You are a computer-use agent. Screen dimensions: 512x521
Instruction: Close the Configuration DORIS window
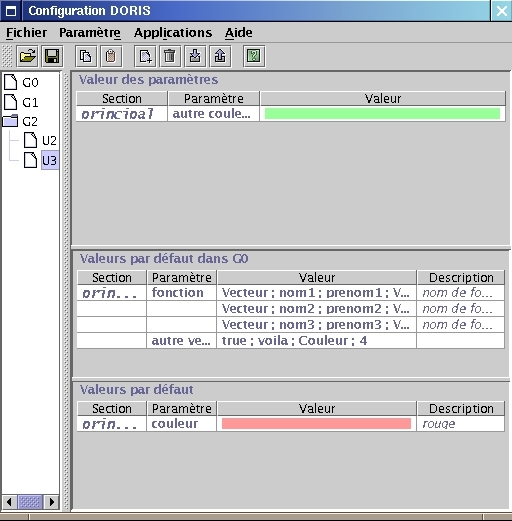[501, 11]
